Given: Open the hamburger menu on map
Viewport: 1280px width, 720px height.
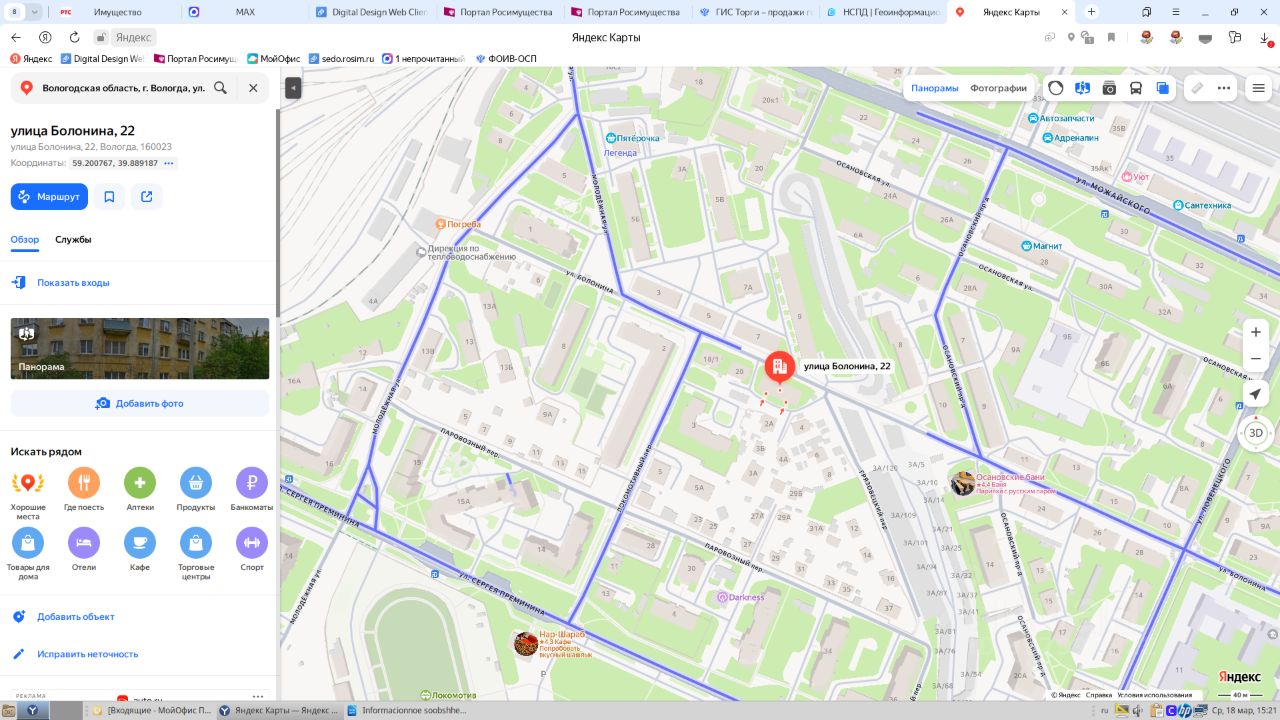Looking at the screenshot, I should click(x=1259, y=88).
